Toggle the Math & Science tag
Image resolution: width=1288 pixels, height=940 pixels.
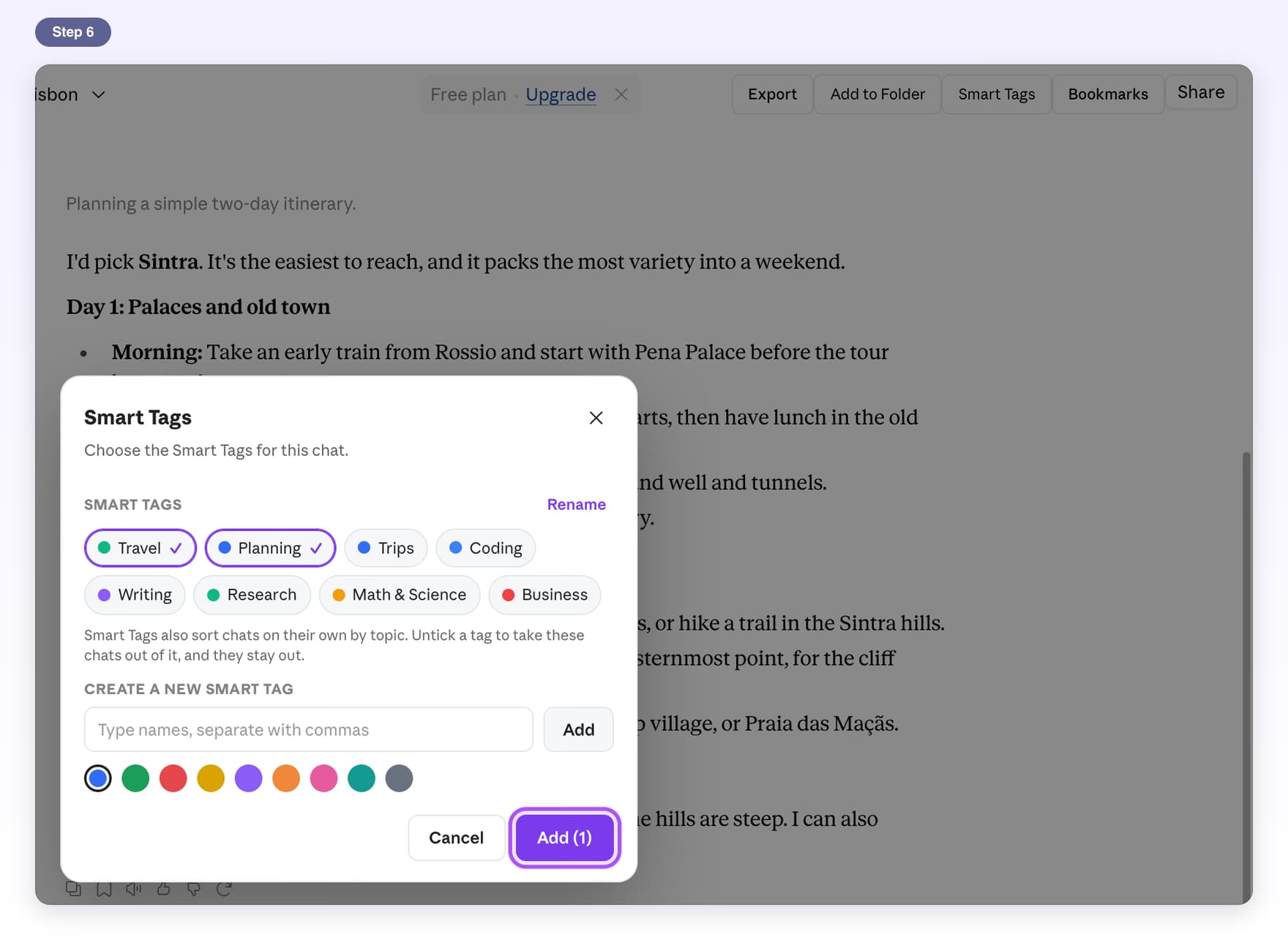tap(400, 595)
